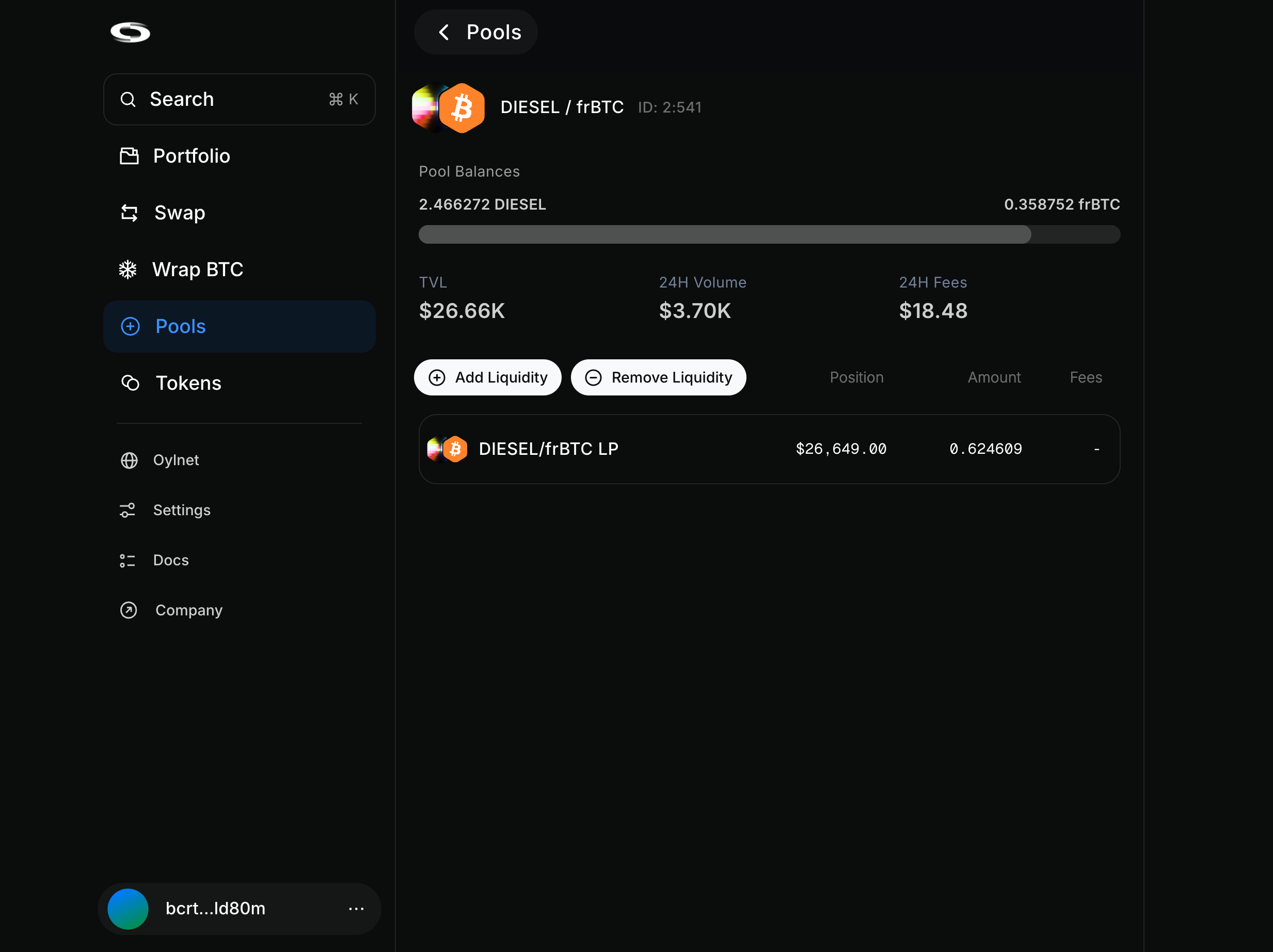
Task: Click the back chevron next to Pools
Action: click(444, 32)
